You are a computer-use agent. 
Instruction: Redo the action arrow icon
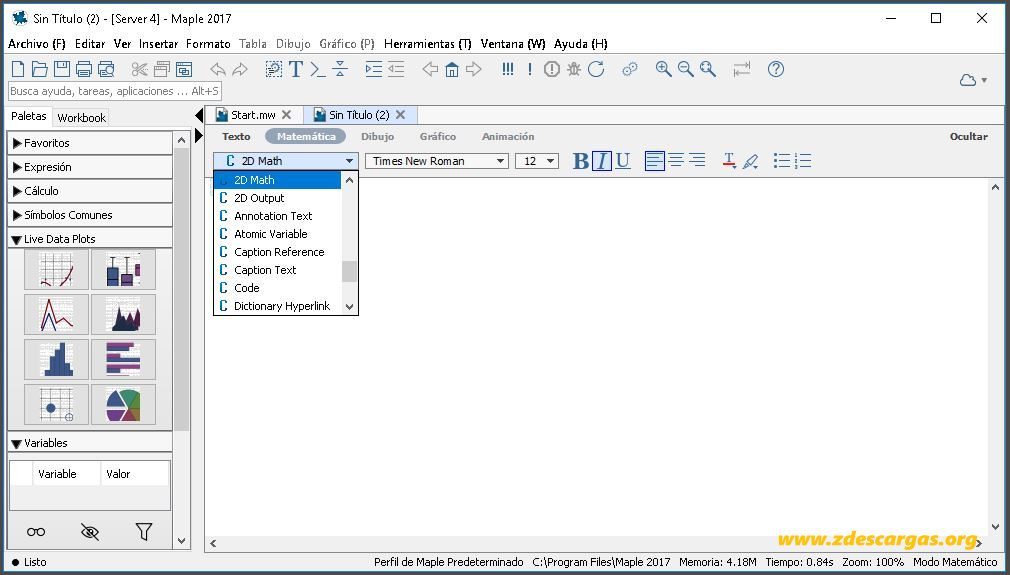point(240,69)
